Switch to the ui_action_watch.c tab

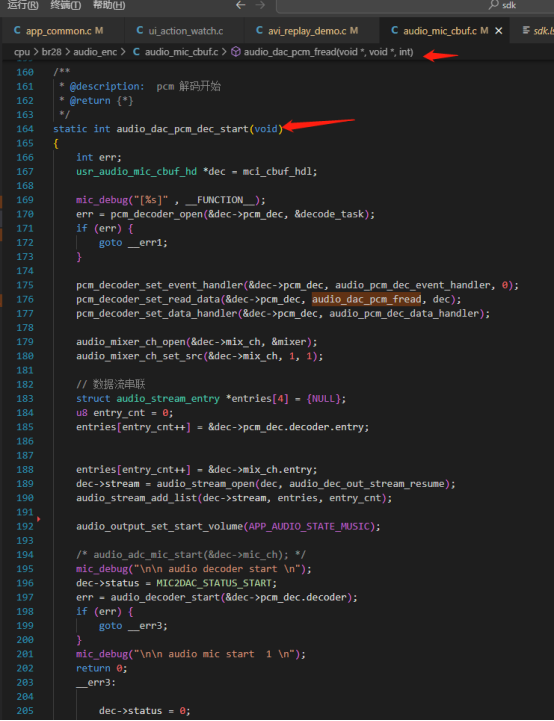[x=186, y=31]
